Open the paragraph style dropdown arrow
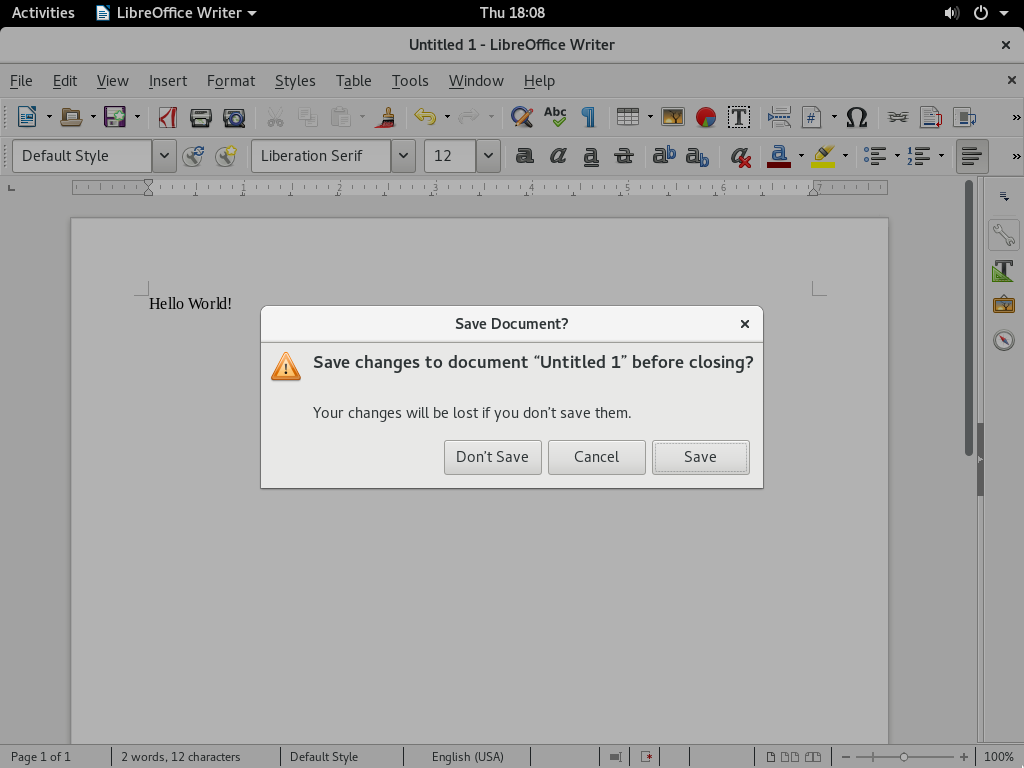This screenshot has height=768, width=1024. coord(164,156)
